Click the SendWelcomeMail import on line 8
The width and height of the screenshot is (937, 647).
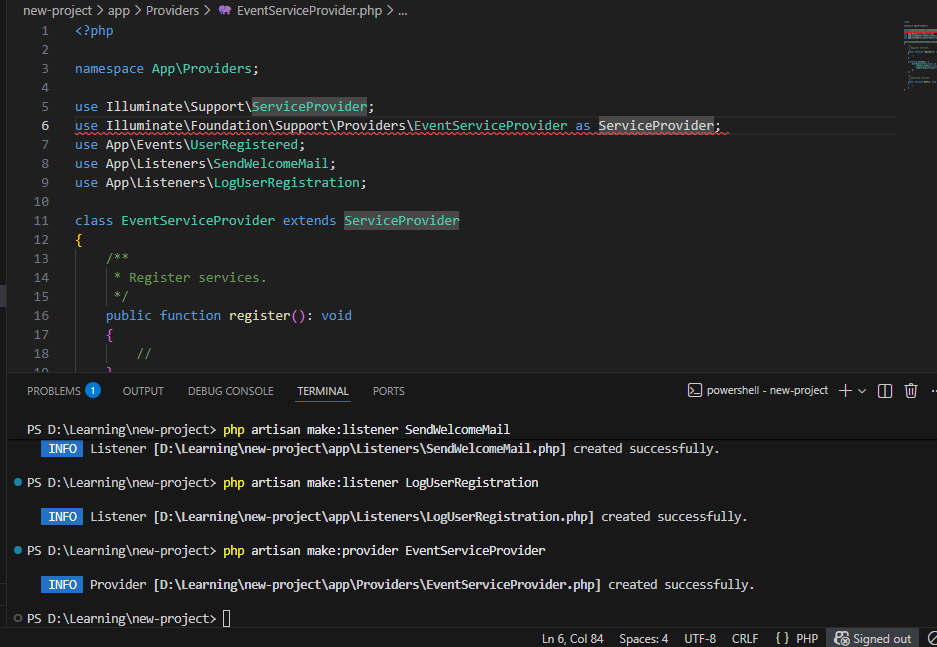coord(271,164)
